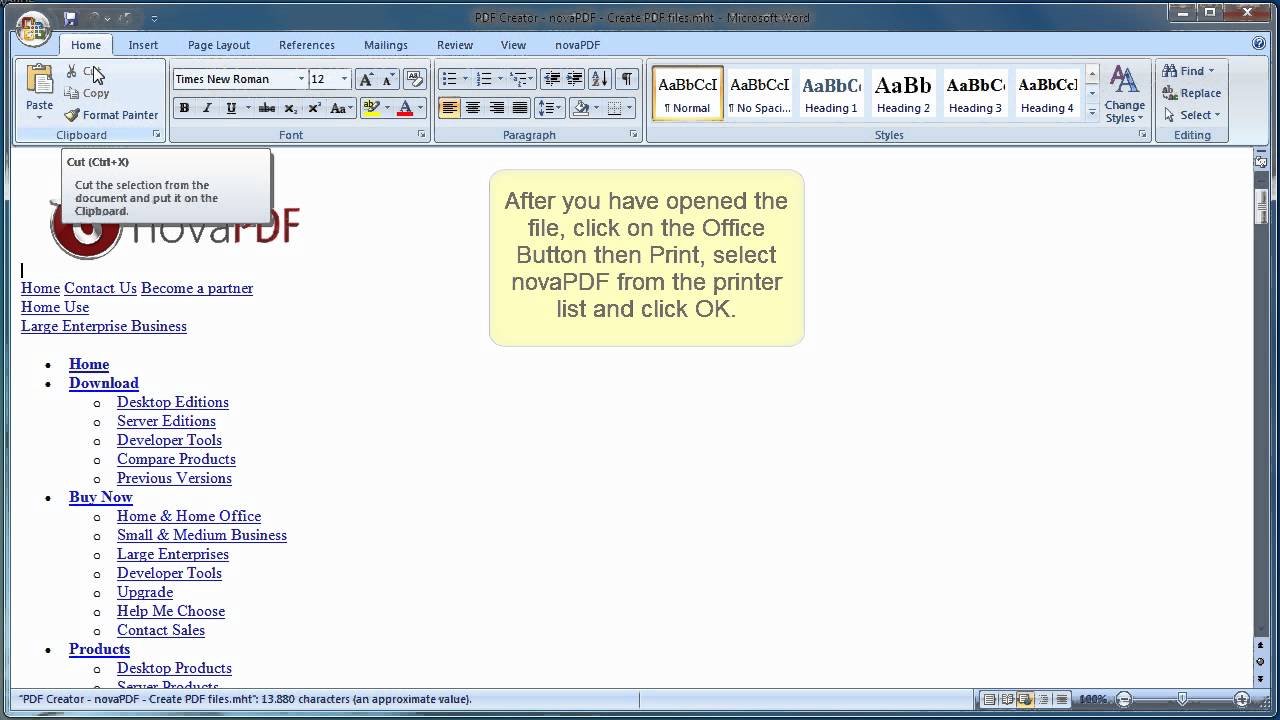Open the Paste options dropdown arrow
The image size is (1280, 720).
40,116
